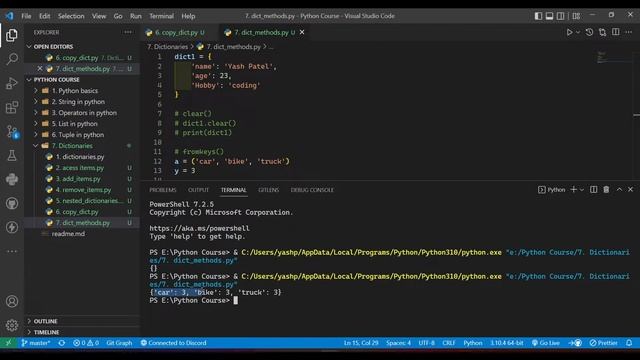Synchronize changes icon in status bar

(62, 343)
